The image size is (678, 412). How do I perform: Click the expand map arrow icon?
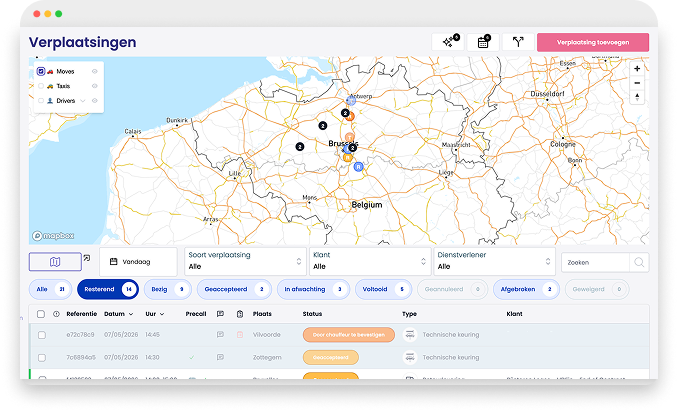click(x=86, y=258)
